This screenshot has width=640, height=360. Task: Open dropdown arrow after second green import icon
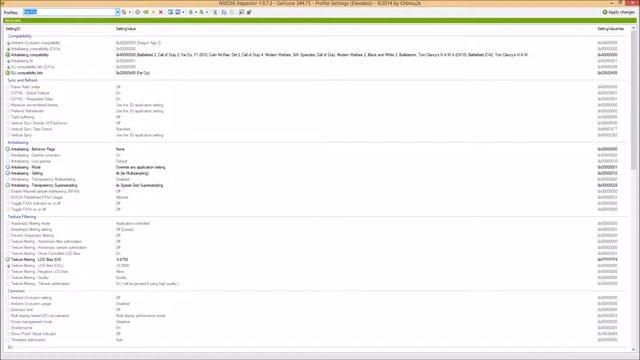[207, 12]
